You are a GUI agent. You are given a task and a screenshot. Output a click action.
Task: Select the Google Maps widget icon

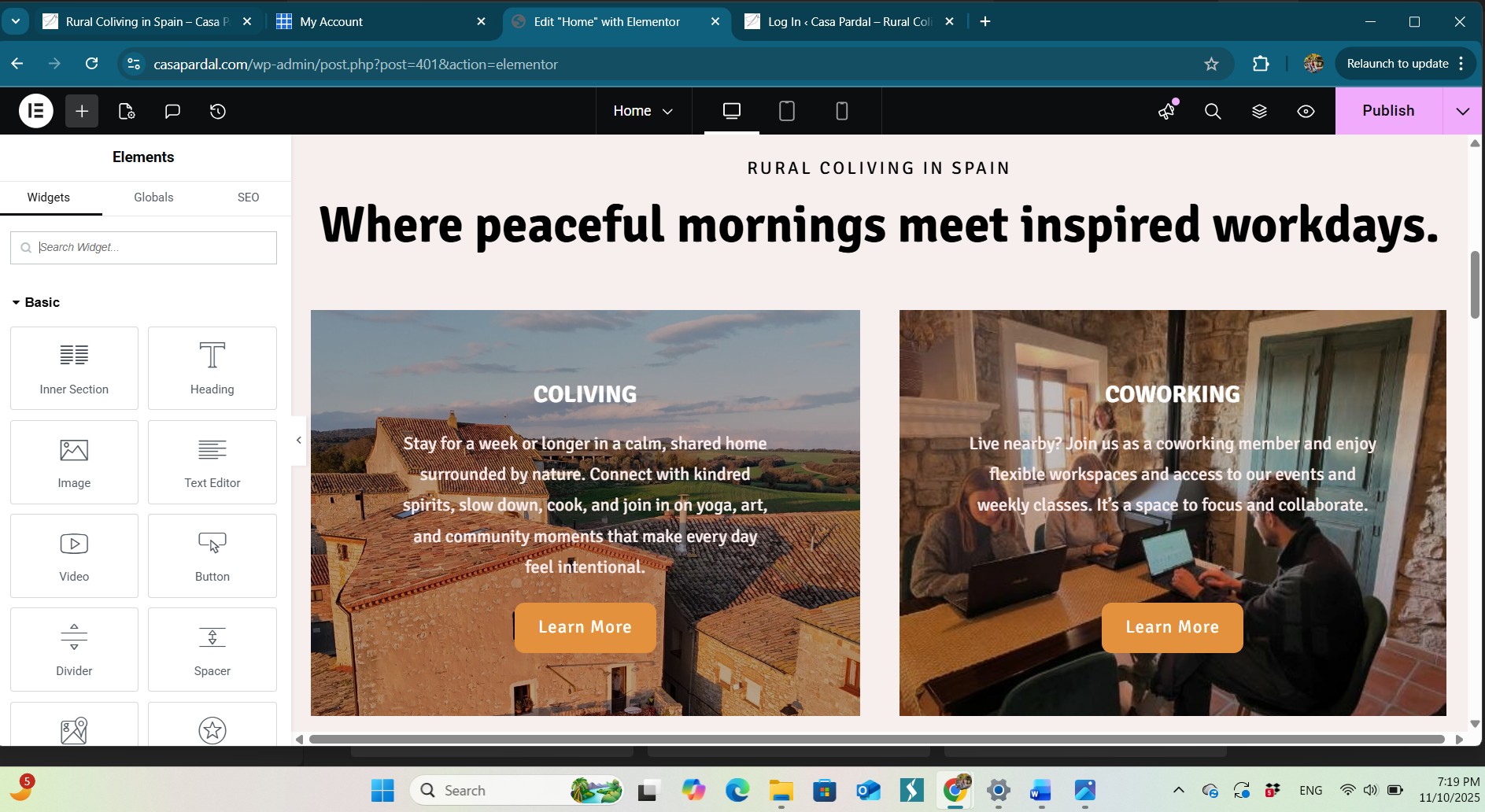(x=74, y=730)
